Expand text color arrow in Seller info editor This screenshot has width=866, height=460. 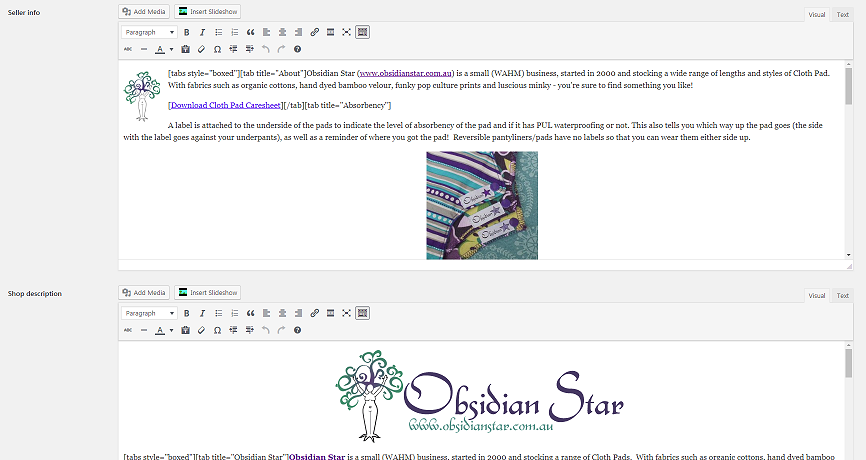click(x=171, y=48)
